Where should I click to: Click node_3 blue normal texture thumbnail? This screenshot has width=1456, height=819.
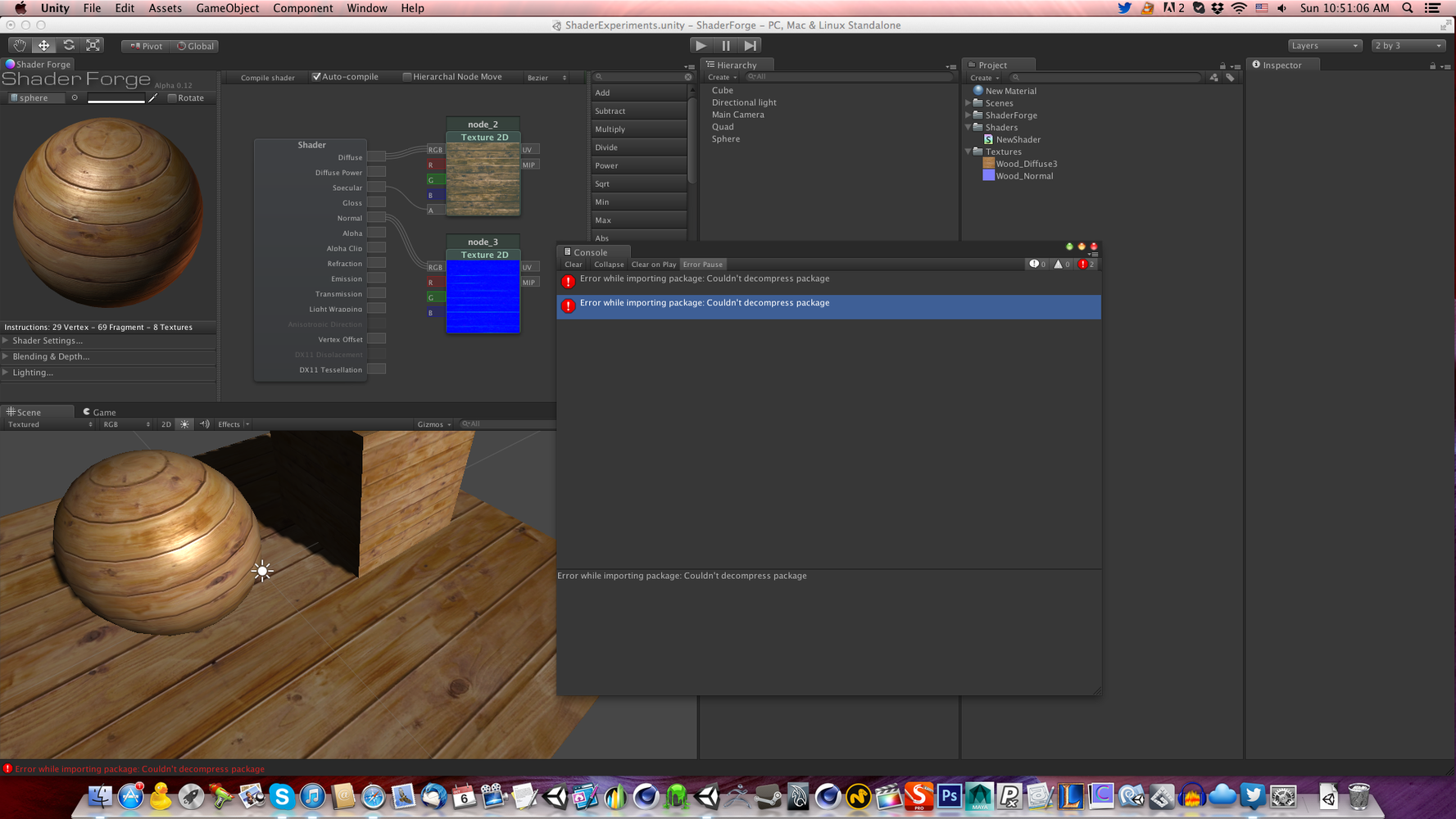483,296
